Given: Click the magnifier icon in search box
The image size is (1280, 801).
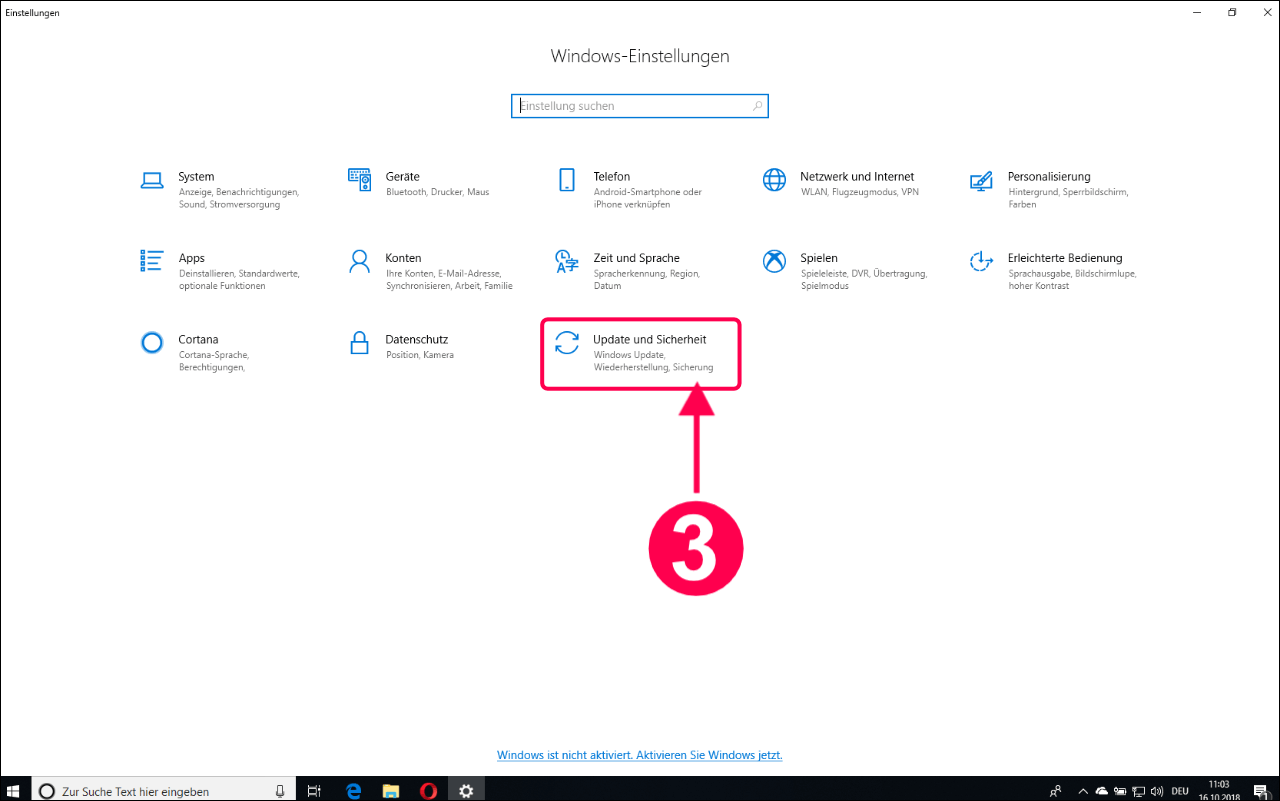Looking at the screenshot, I should 757,106.
